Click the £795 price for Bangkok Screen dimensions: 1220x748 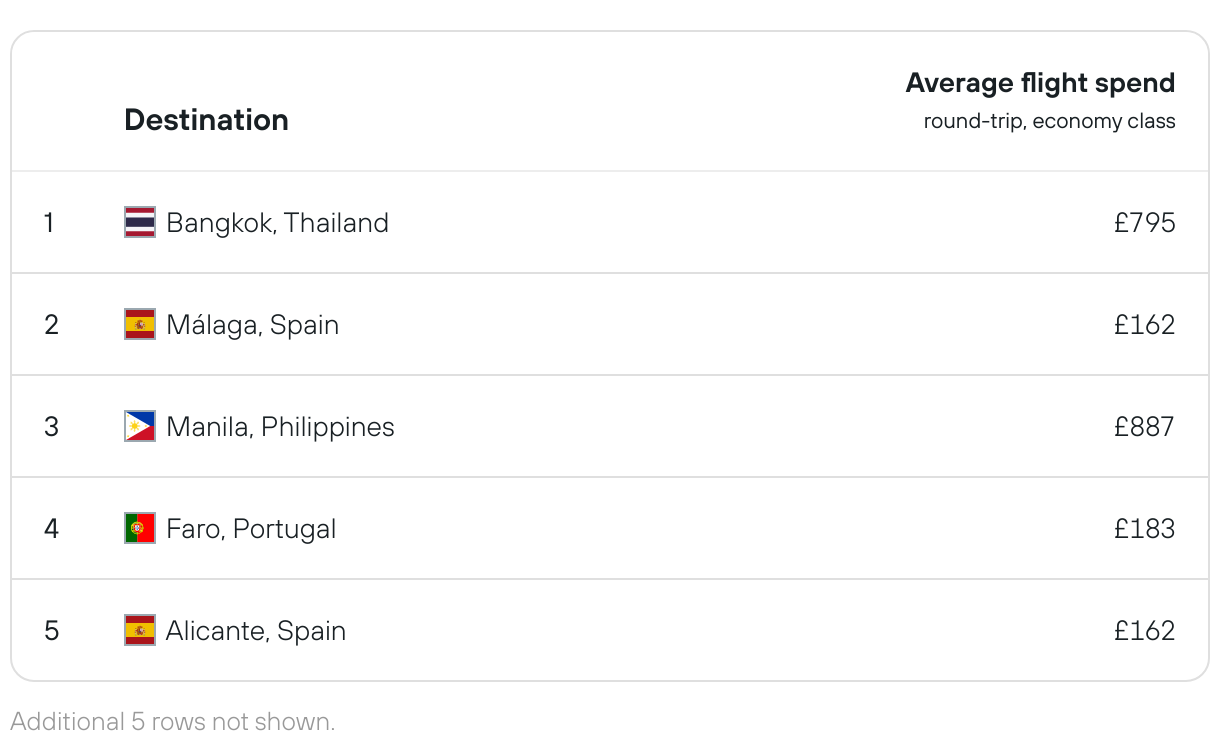point(1144,222)
